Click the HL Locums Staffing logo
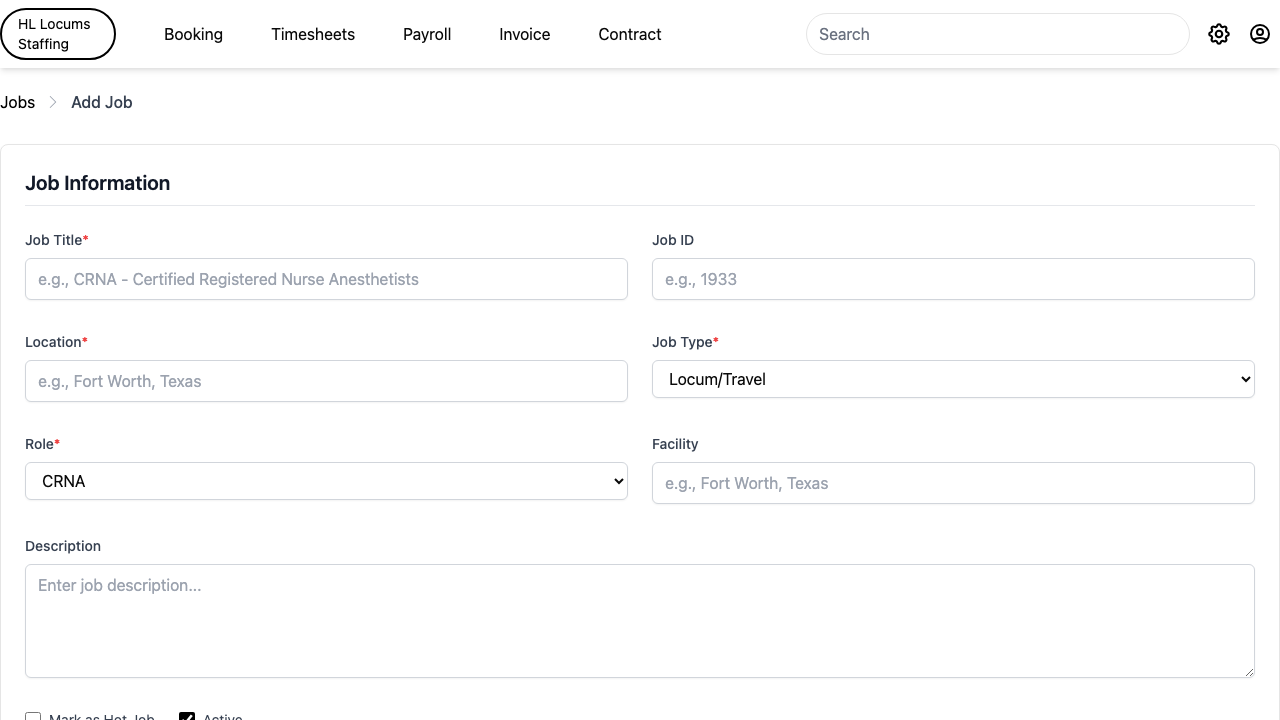This screenshot has height=720, width=1280. [58, 34]
